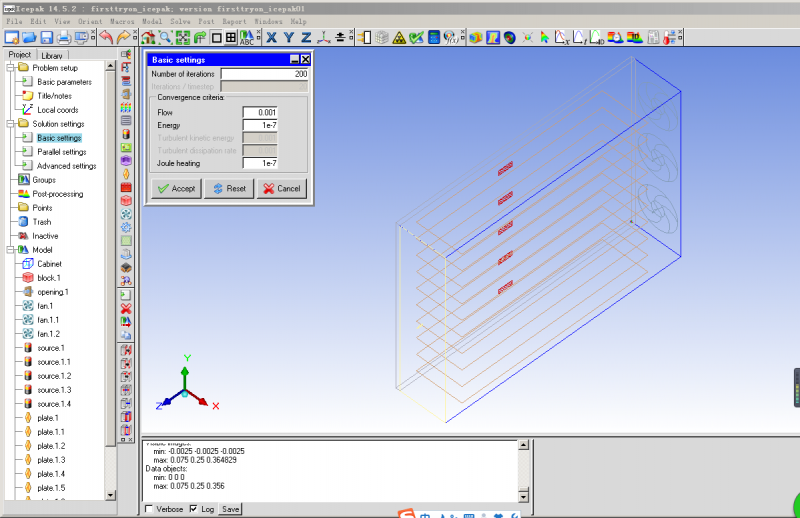
Task: Open the Post menu
Action: [206, 21]
